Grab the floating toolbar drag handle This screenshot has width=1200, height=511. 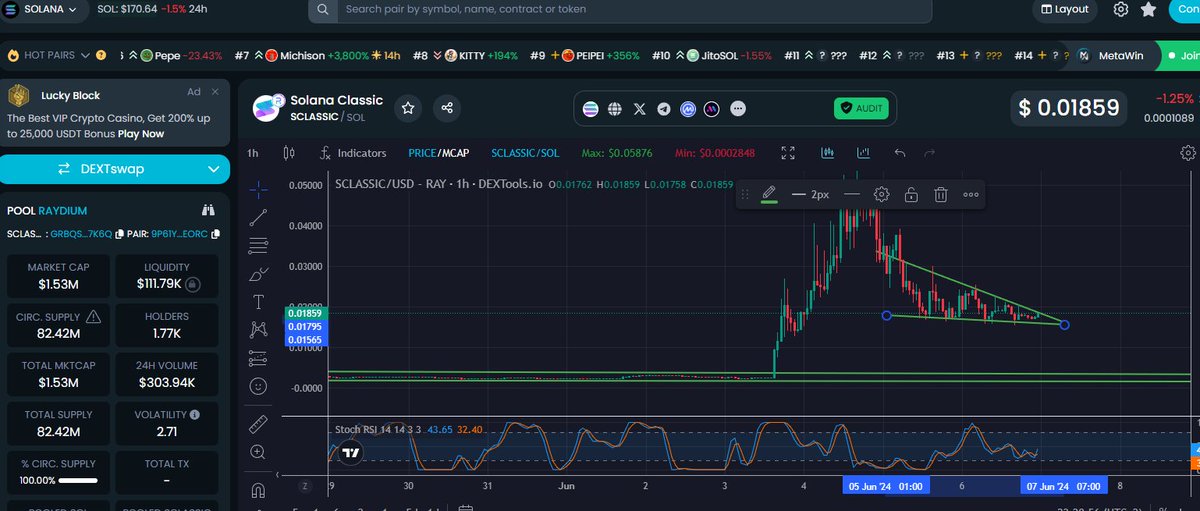click(x=745, y=194)
